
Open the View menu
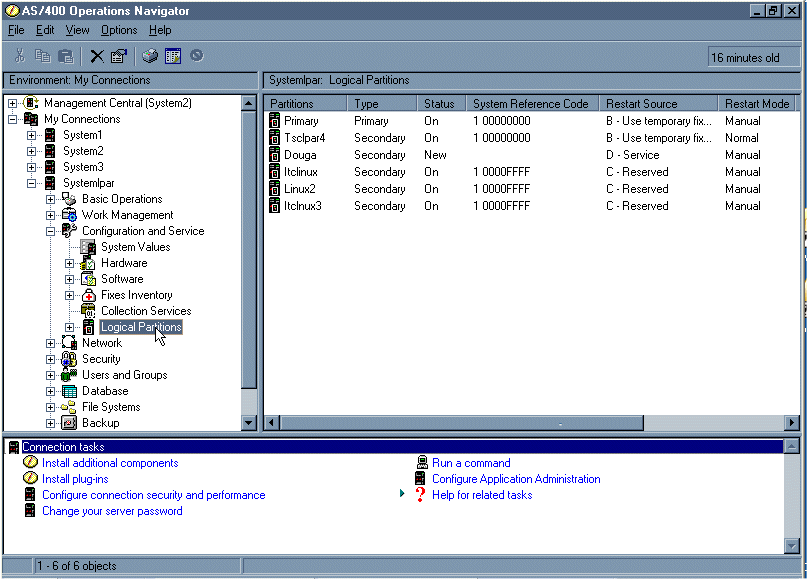[77, 30]
